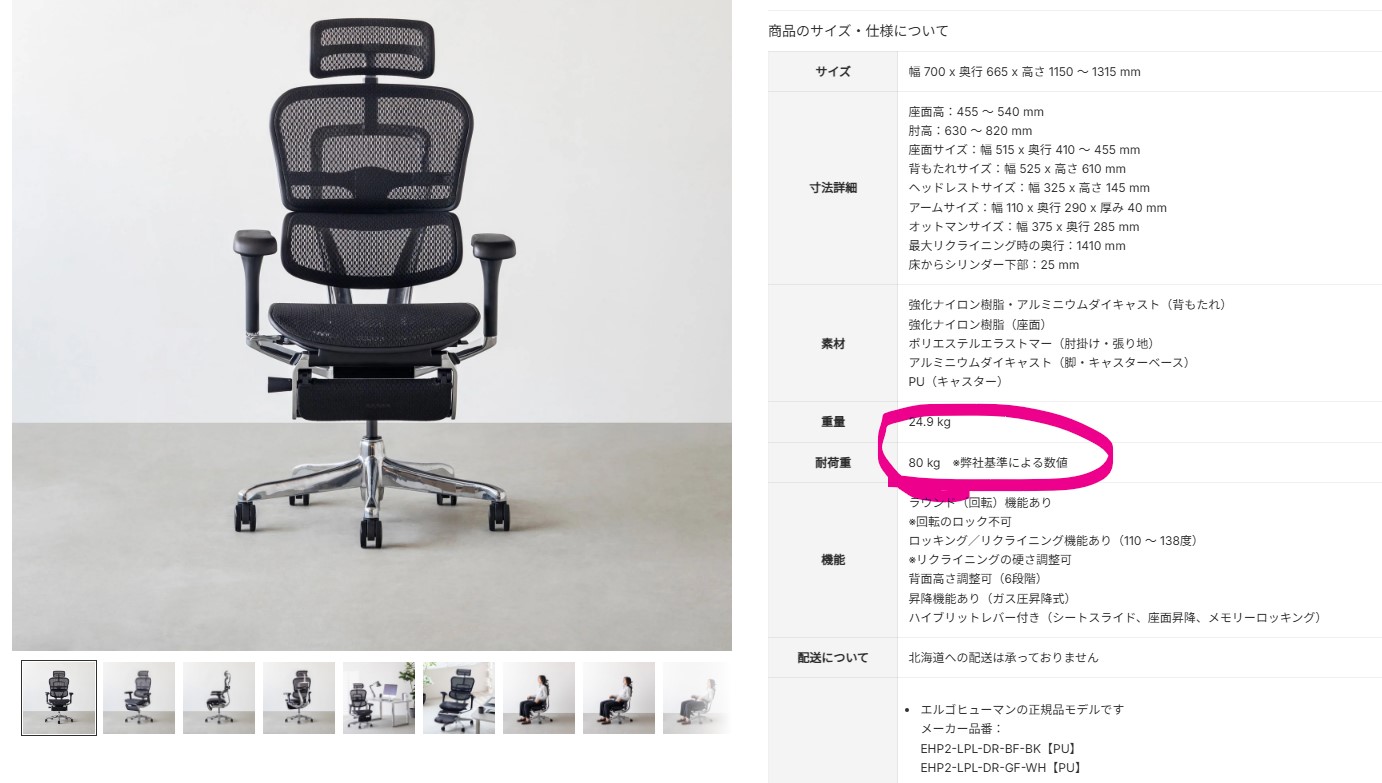Select the 配送について row header
The image size is (1382, 783).
(833, 658)
